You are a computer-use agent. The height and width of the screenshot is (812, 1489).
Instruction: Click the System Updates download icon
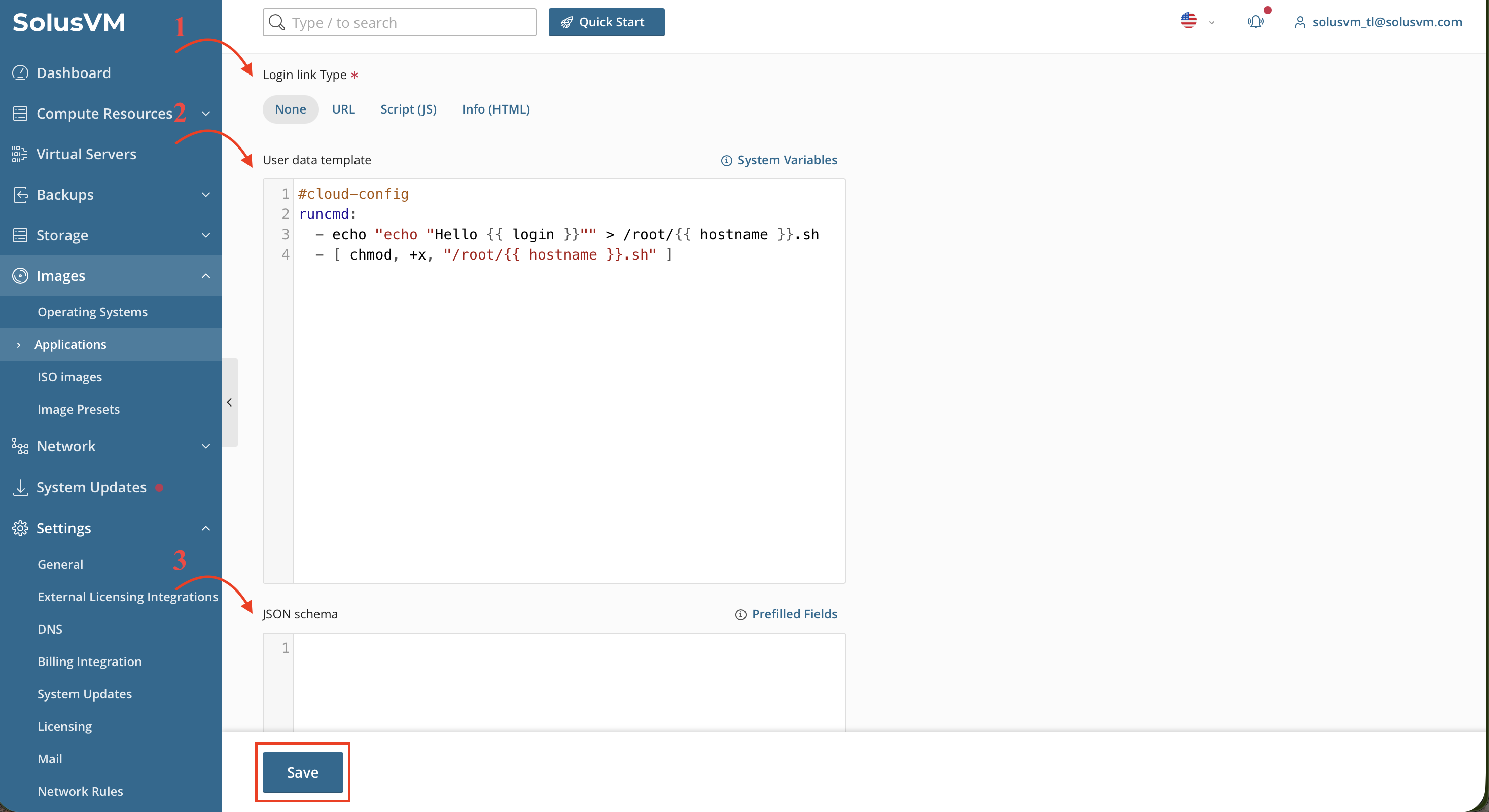pyautogui.click(x=20, y=487)
